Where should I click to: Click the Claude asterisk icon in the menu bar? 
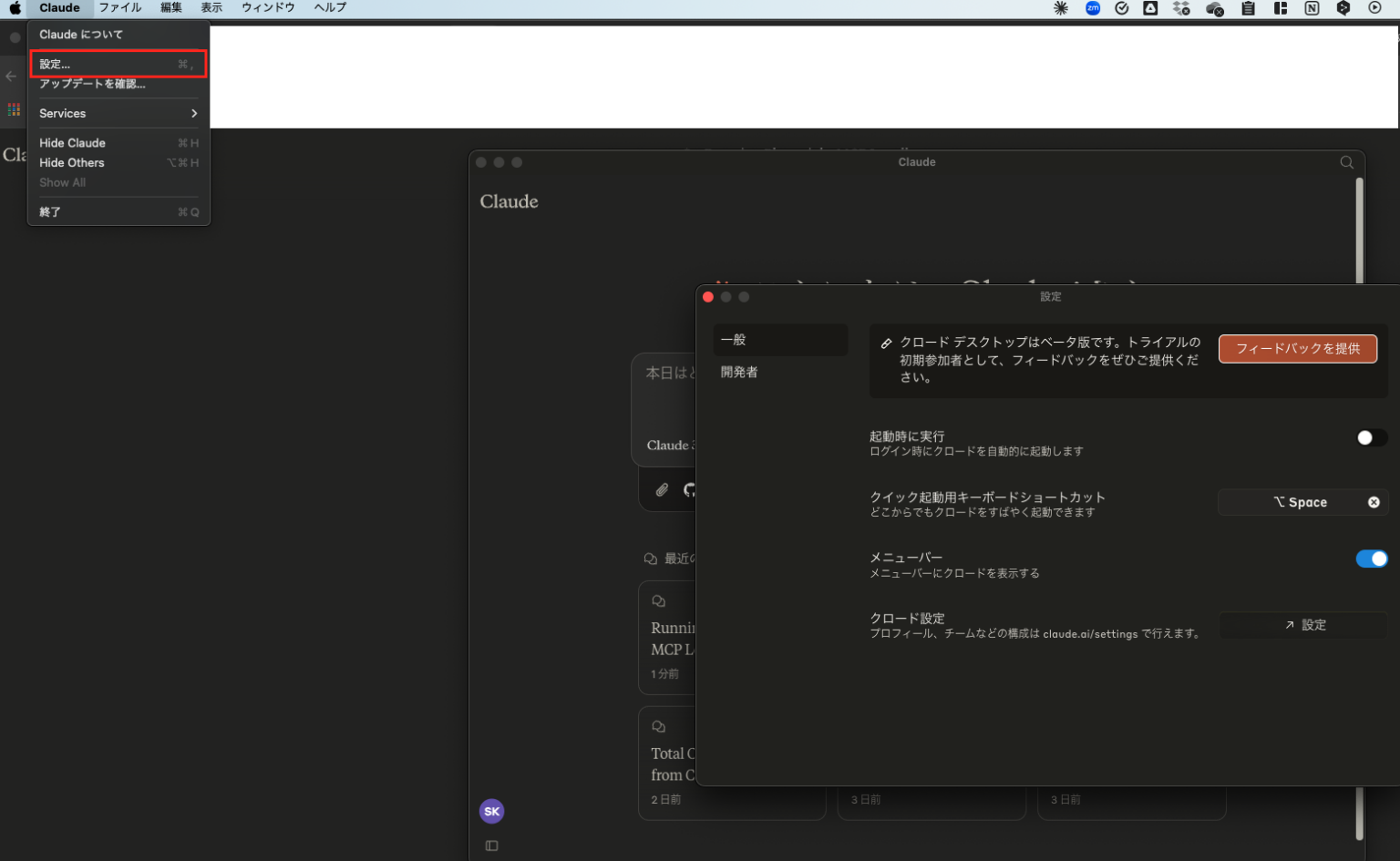(x=1060, y=8)
